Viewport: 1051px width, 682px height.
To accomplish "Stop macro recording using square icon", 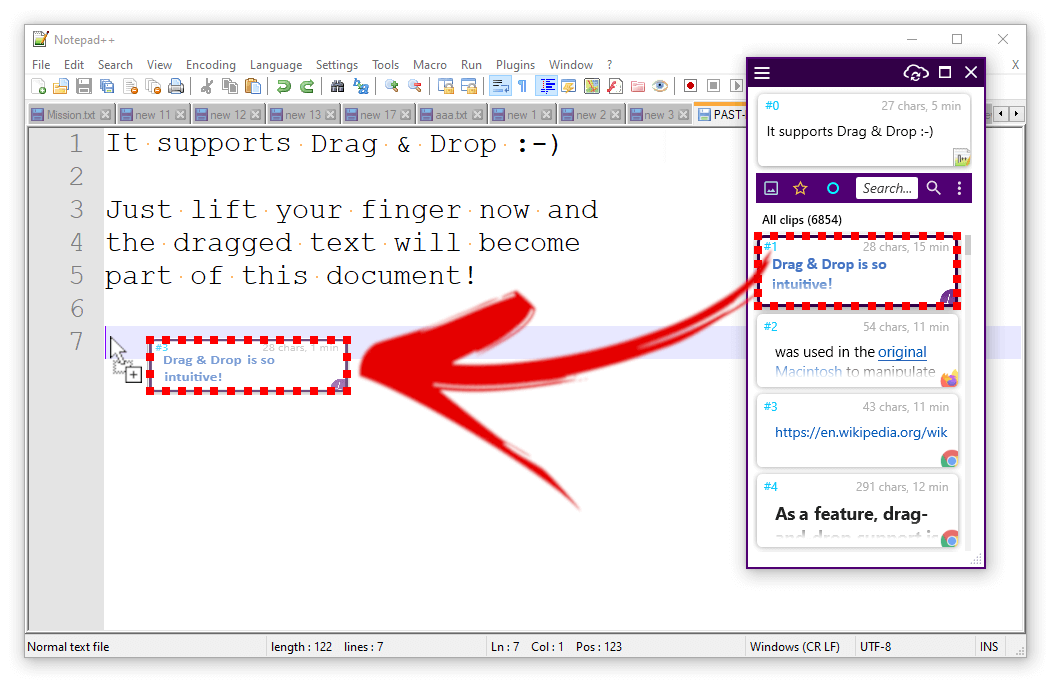I will coord(714,86).
